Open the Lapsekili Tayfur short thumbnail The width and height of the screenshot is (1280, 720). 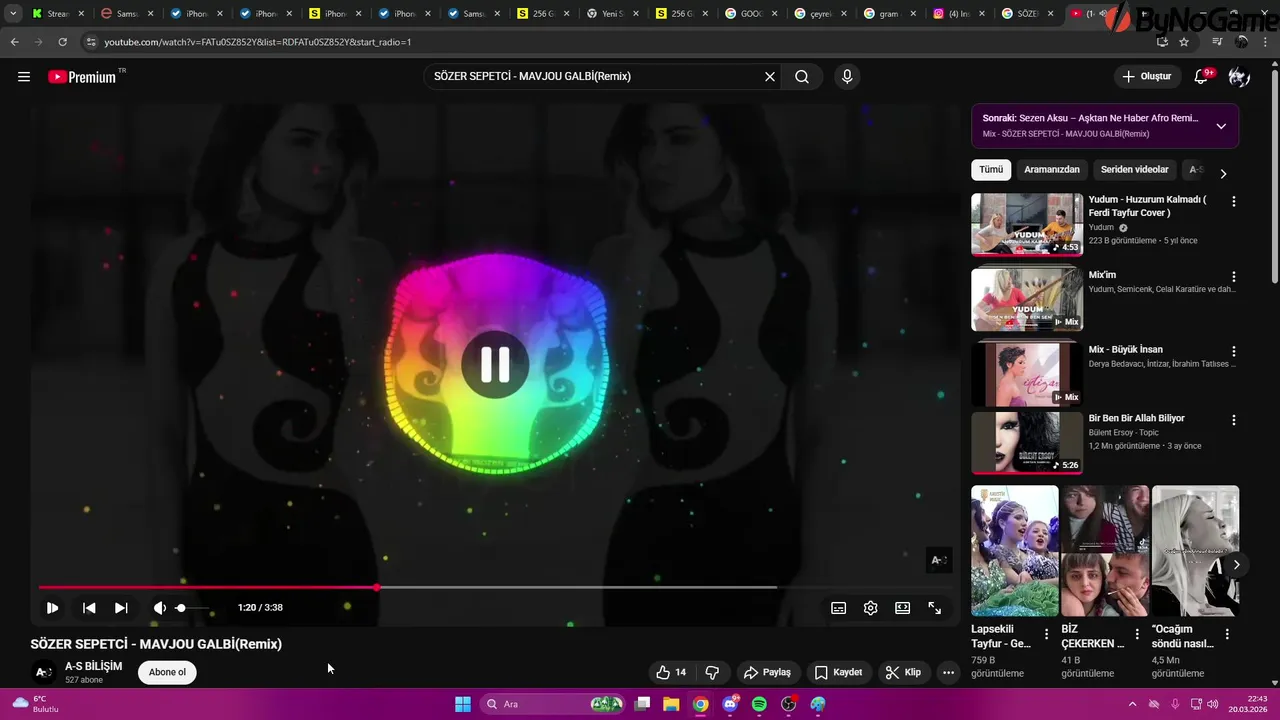click(1014, 551)
